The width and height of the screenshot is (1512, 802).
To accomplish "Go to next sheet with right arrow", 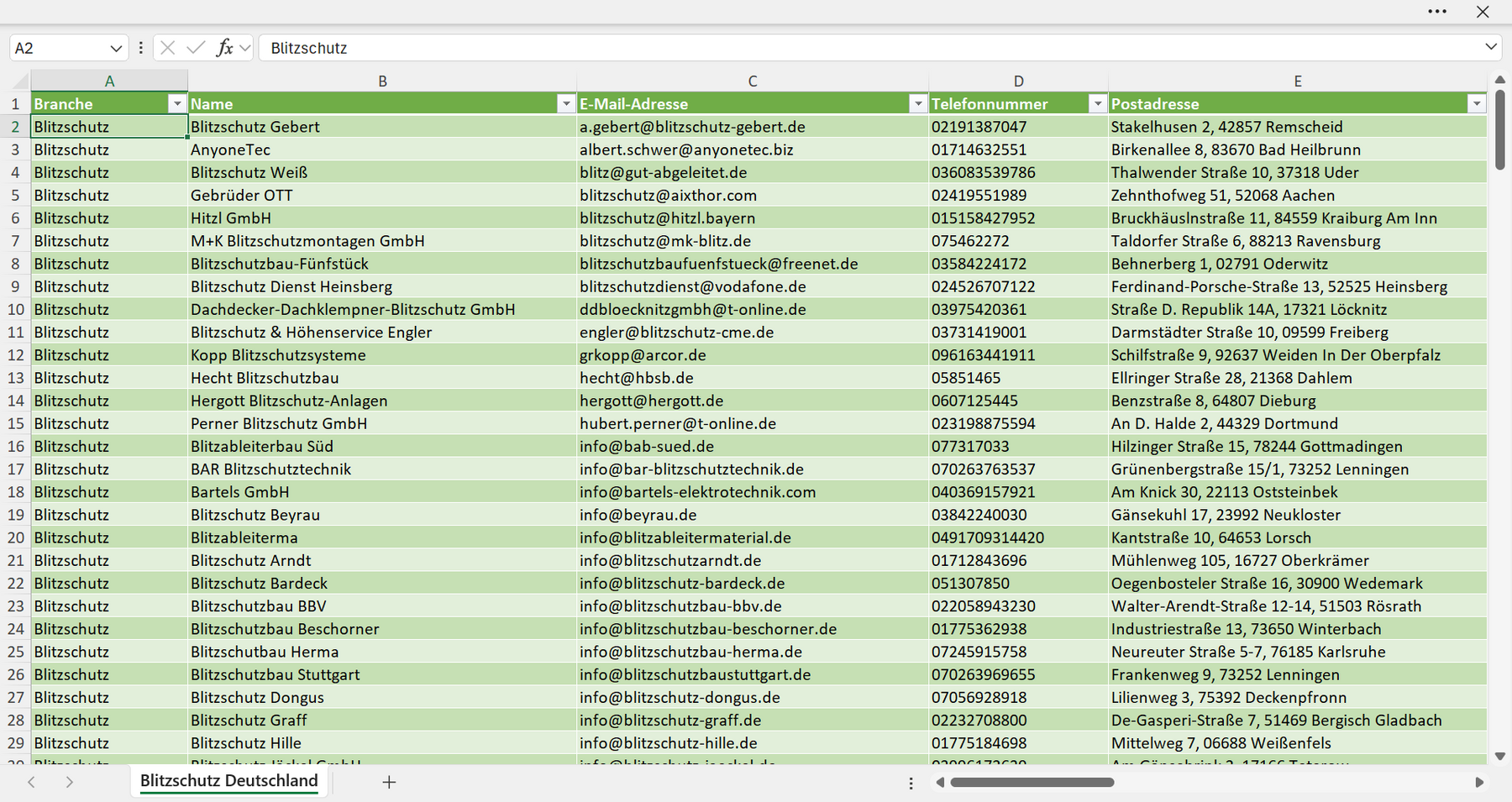I will click(x=70, y=782).
